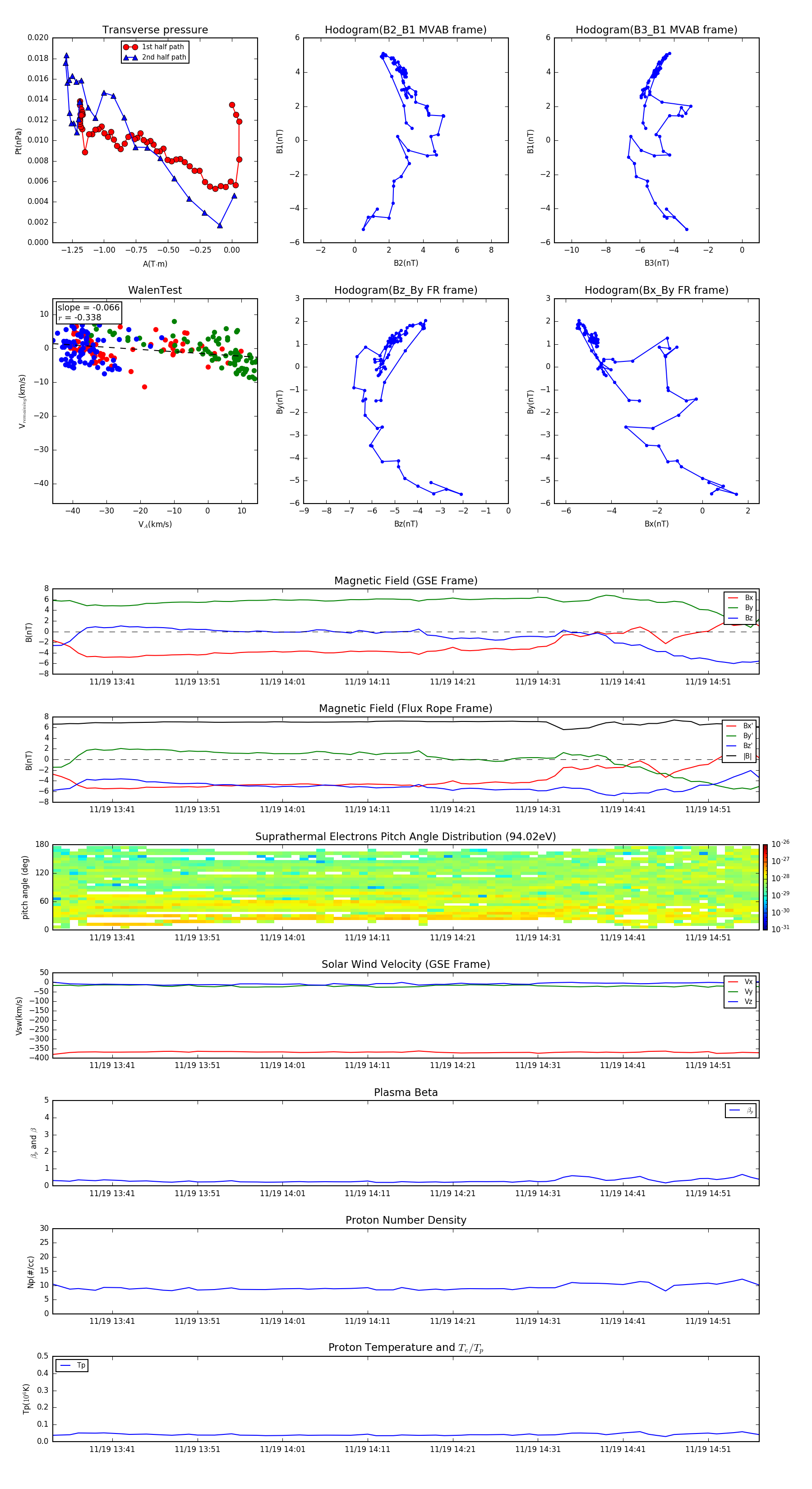
Task: Click the Tp legend box in Proton Temperature plot
Action: coord(72,1365)
